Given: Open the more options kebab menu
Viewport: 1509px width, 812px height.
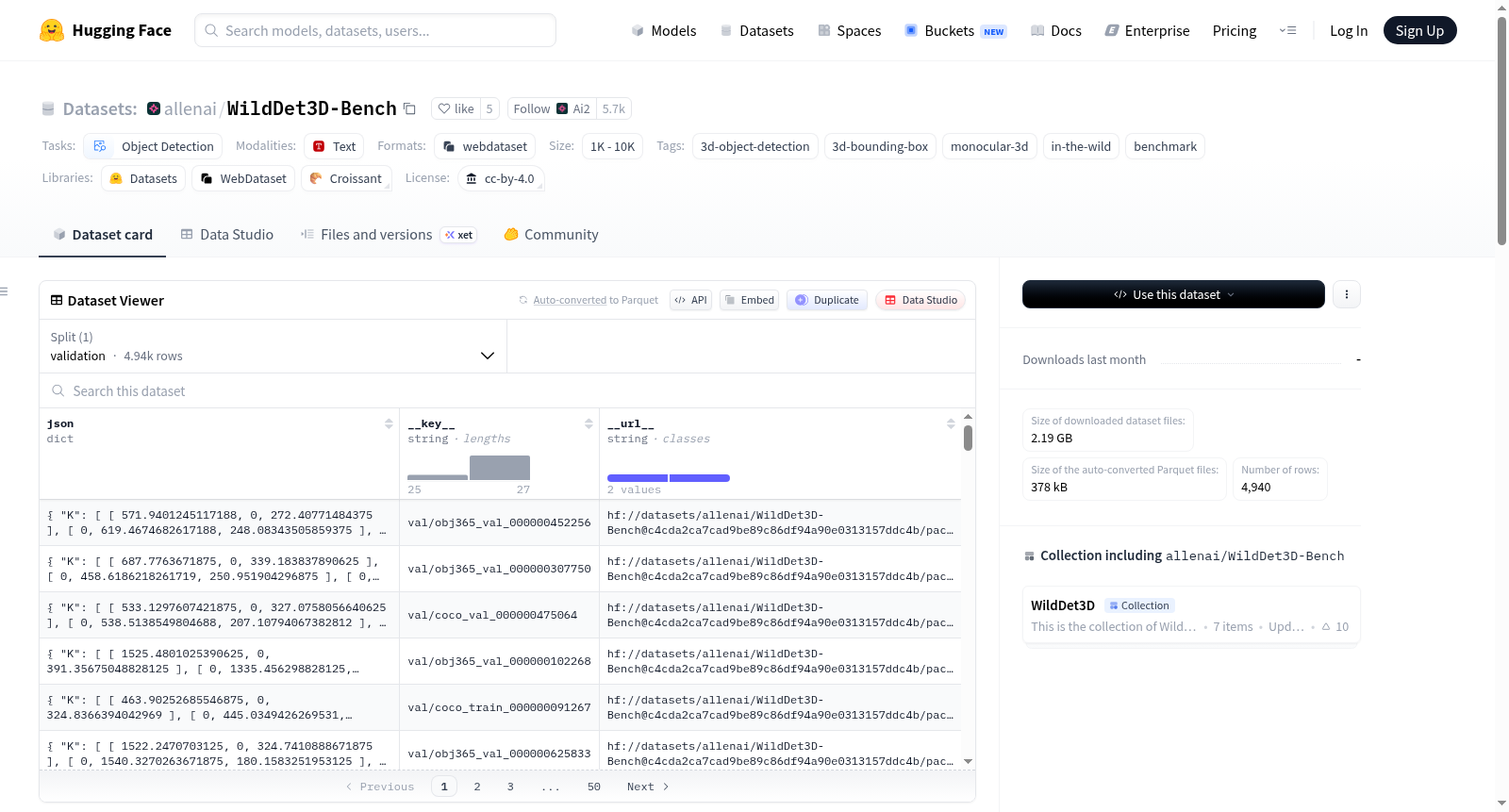Looking at the screenshot, I should [1346, 294].
